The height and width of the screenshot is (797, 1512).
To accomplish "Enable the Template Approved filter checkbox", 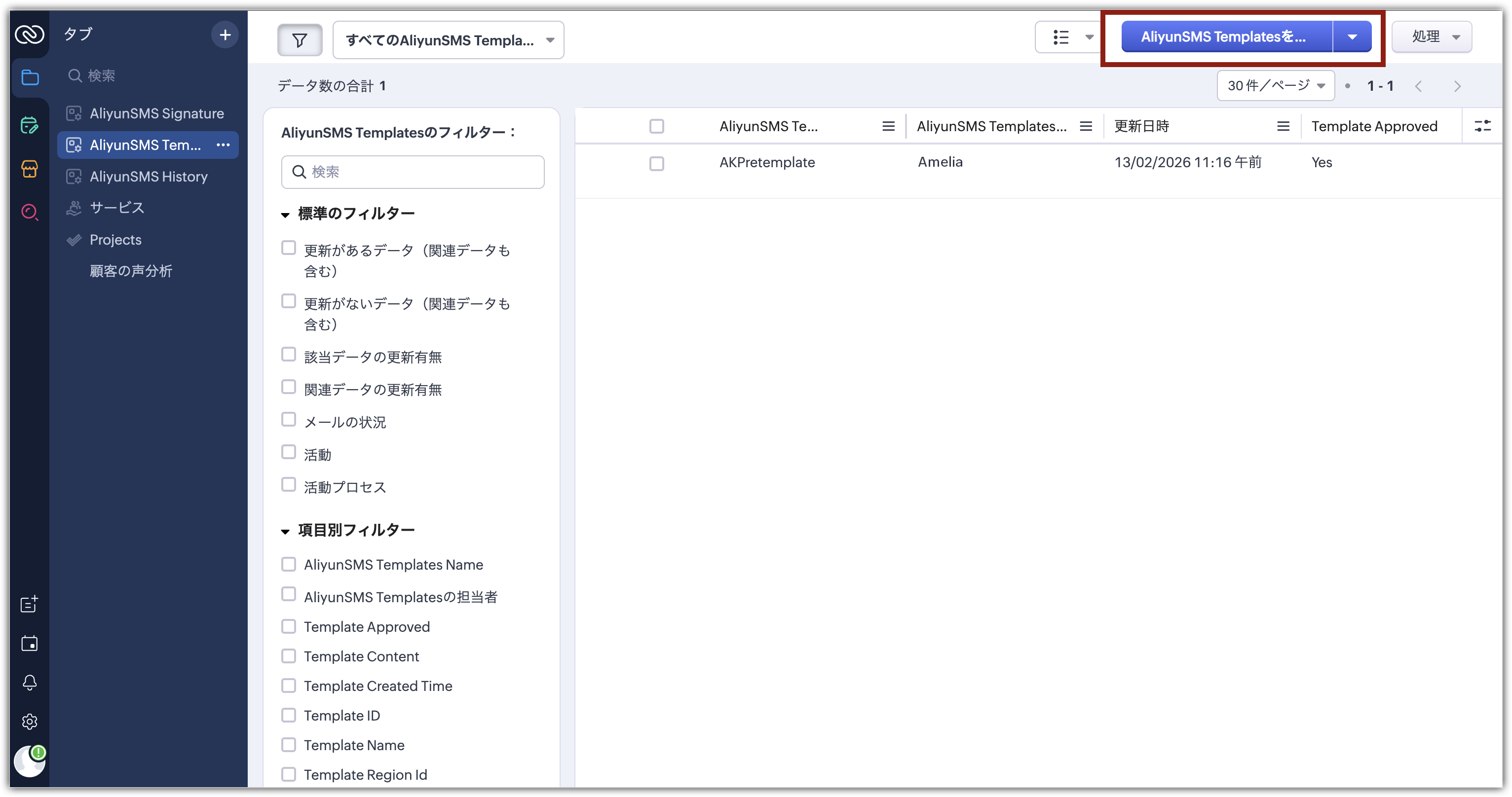I will (x=288, y=626).
